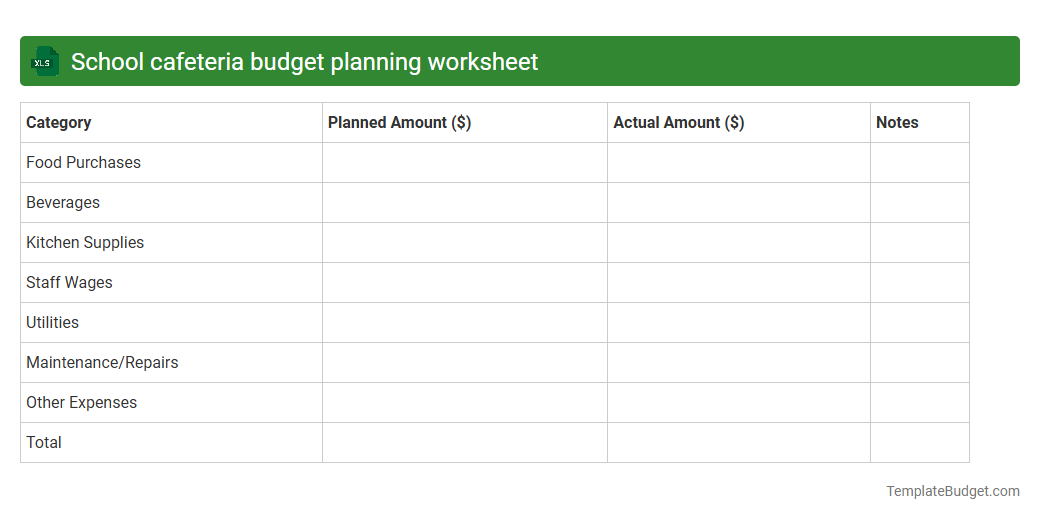Click Planned Amount cell for Food Purchases

465,162
